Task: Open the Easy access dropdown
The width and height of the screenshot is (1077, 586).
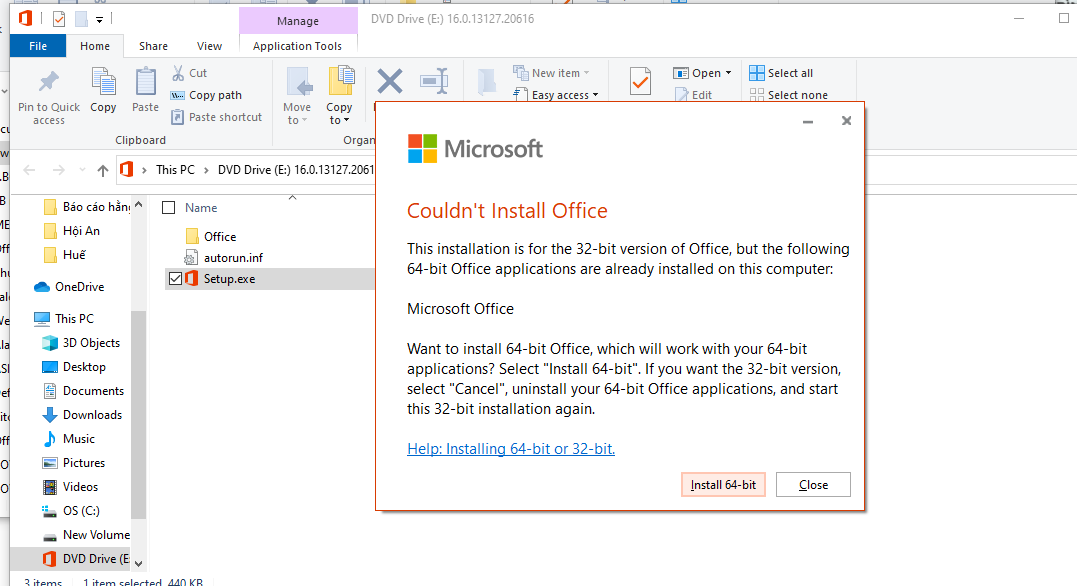Action: pyautogui.click(x=556, y=95)
